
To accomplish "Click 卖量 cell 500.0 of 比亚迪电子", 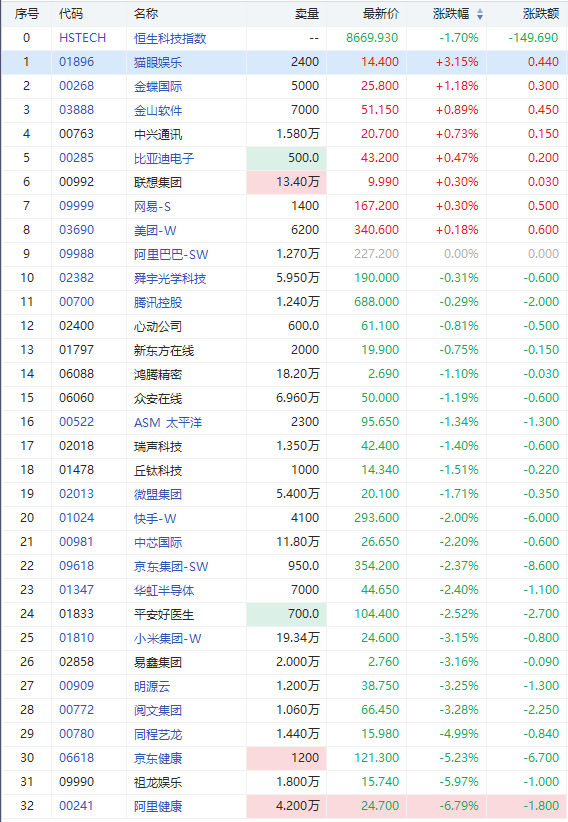I will [x=286, y=158].
